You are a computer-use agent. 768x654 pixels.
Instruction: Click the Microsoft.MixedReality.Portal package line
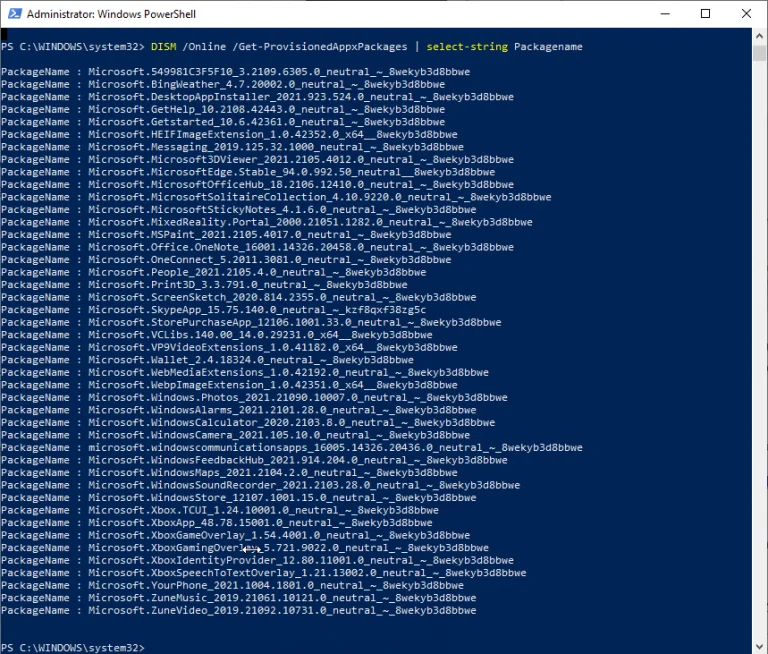click(x=266, y=222)
